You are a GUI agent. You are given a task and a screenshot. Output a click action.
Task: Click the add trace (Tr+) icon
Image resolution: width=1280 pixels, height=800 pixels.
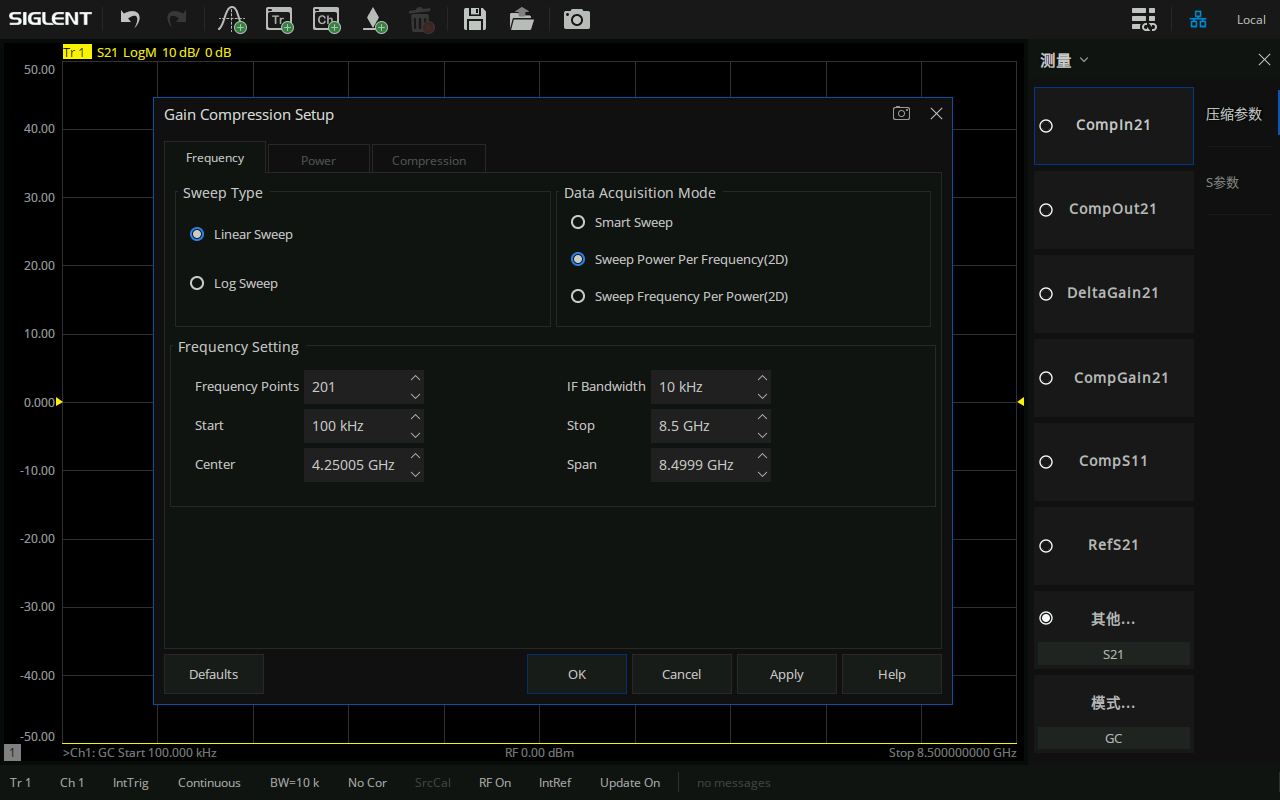click(279, 19)
